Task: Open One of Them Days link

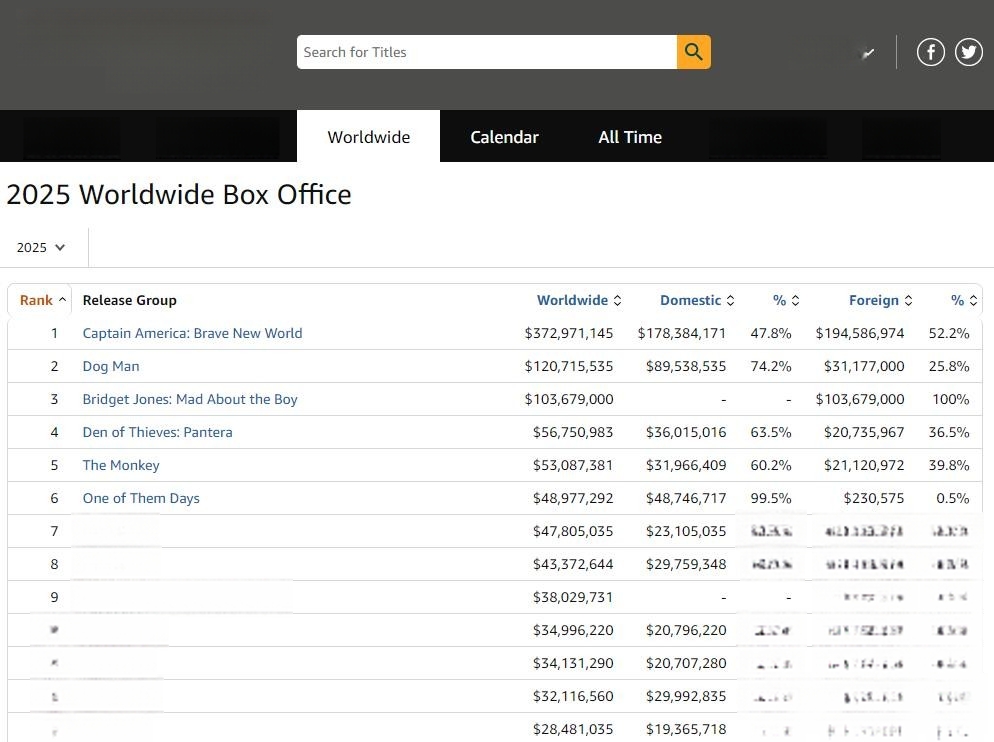Action: point(141,498)
